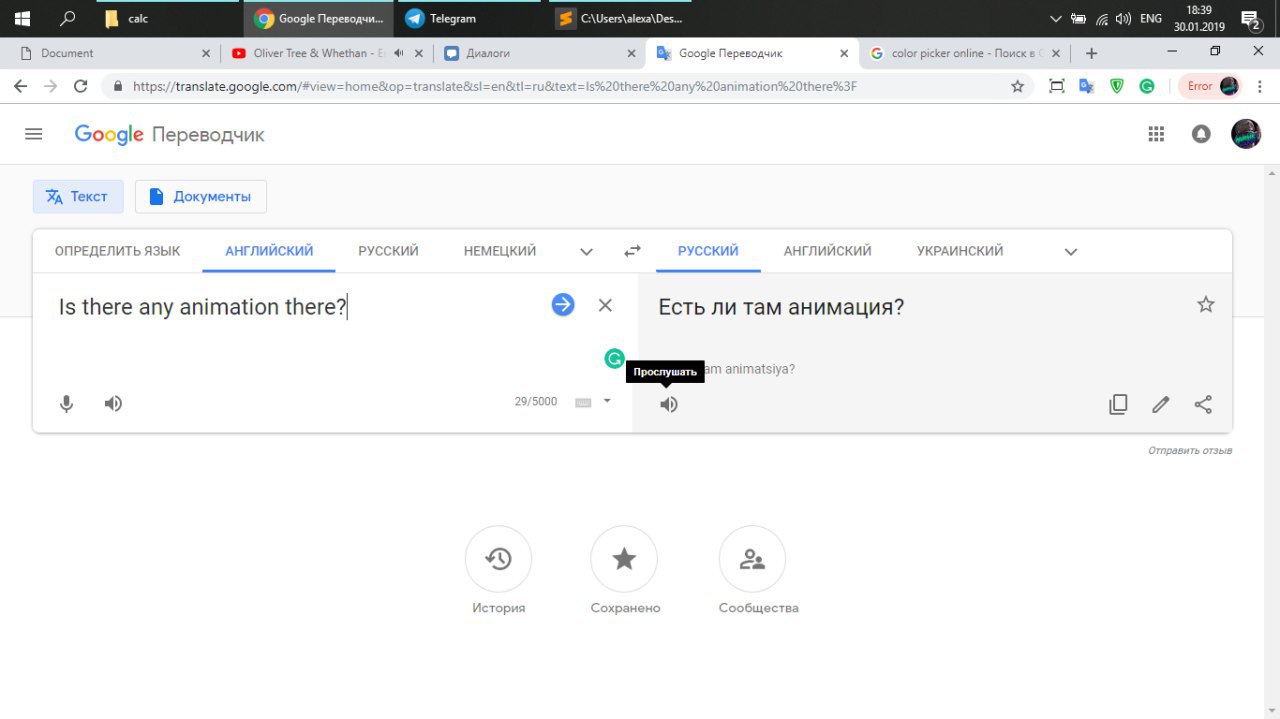Show hidden system tray icons
Viewport: 1280px width, 719px height.
pyautogui.click(x=1056, y=18)
